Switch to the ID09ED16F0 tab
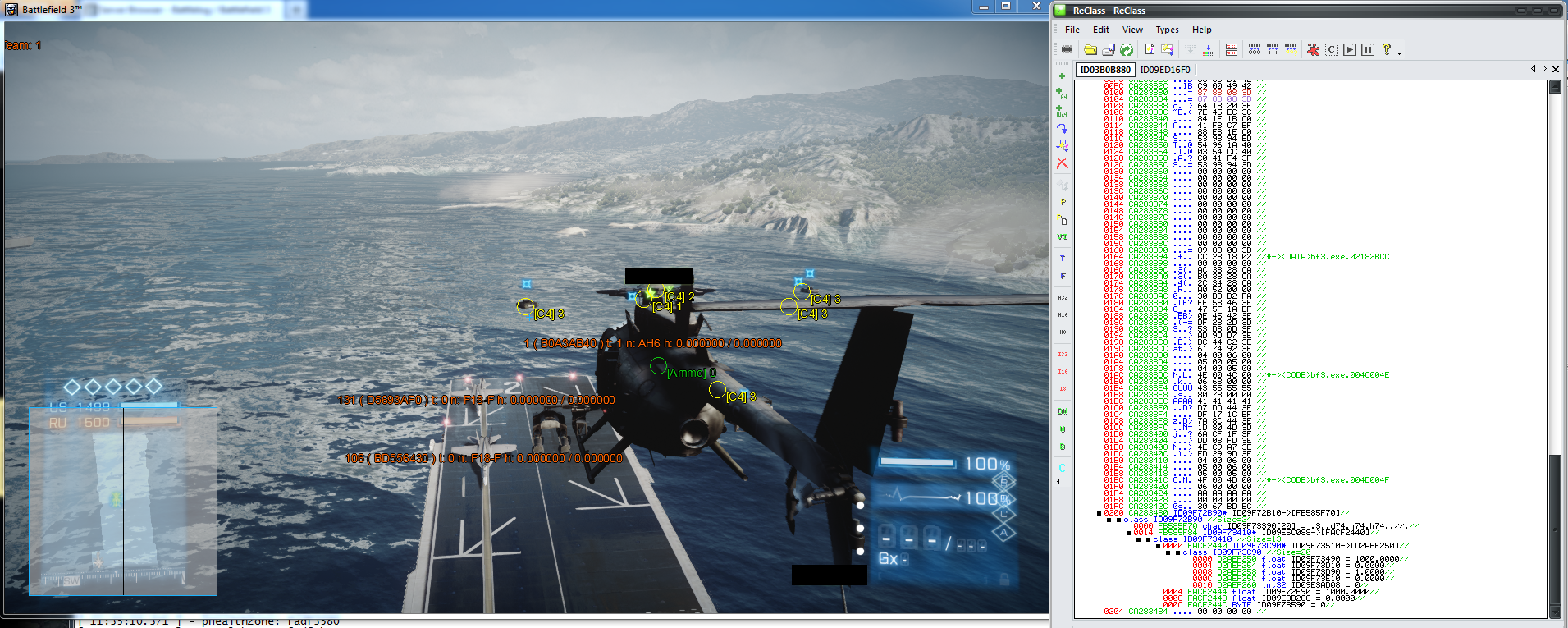The height and width of the screenshot is (628, 1568). coord(1164,70)
